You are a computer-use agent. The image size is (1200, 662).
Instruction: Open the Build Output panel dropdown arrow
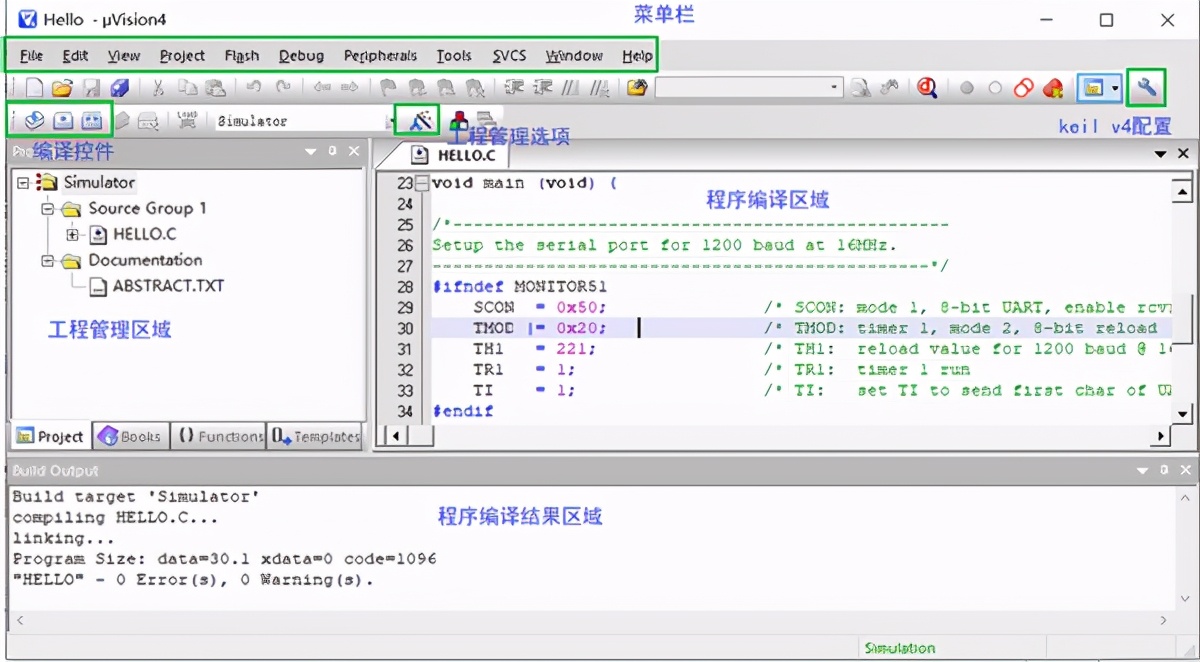click(x=1143, y=470)
